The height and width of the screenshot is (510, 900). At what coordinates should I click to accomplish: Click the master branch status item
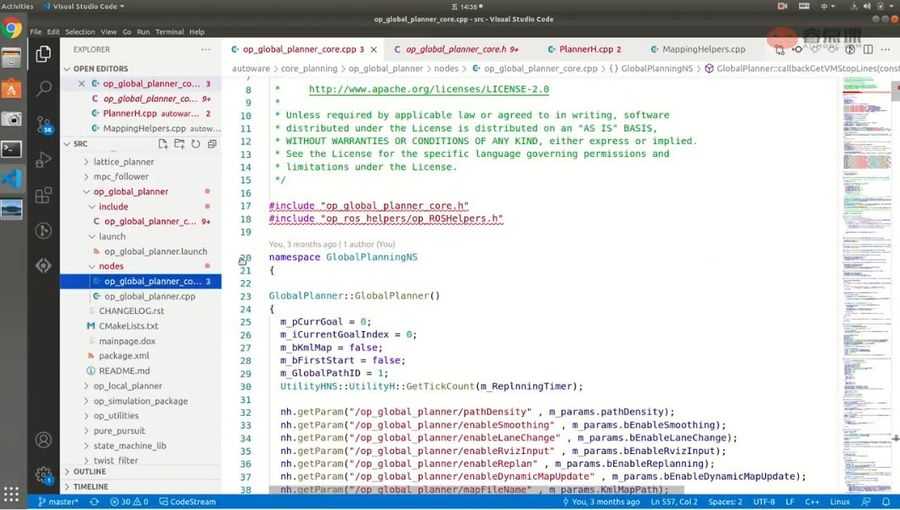click(x=58, y=502)
